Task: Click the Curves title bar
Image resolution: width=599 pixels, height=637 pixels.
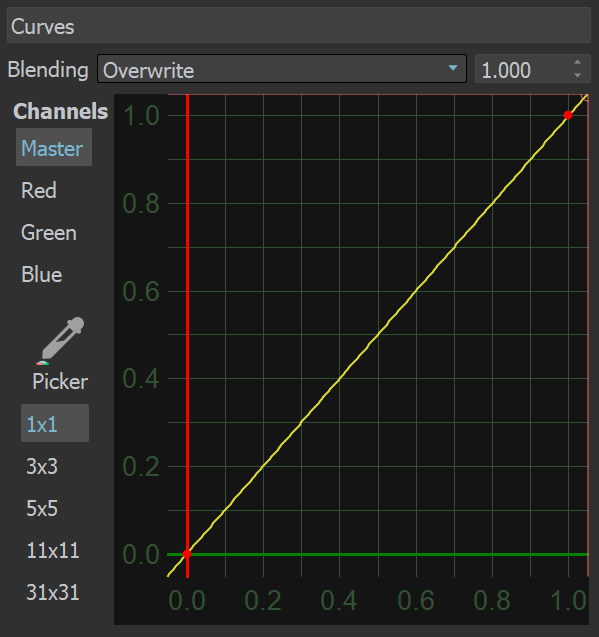Action: pyautogui.click(x=299, y=25)
